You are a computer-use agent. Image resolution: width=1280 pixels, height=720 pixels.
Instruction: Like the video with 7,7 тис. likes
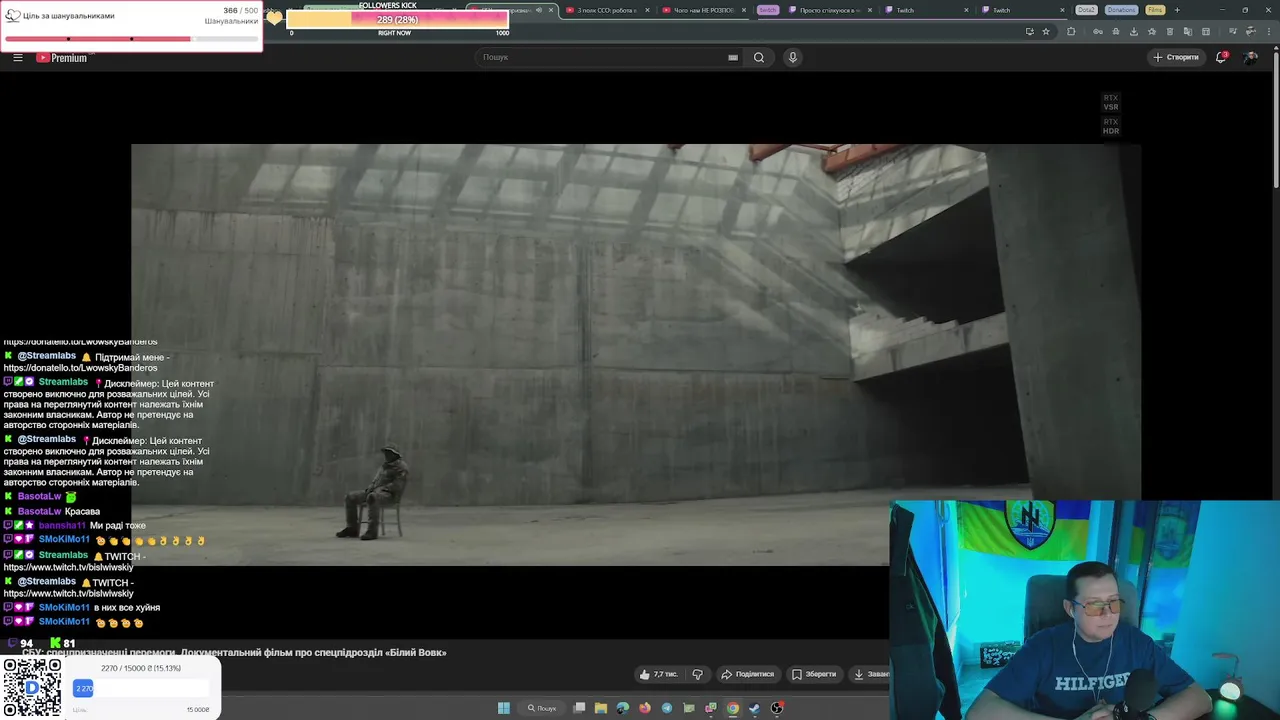tap(658, 674)
